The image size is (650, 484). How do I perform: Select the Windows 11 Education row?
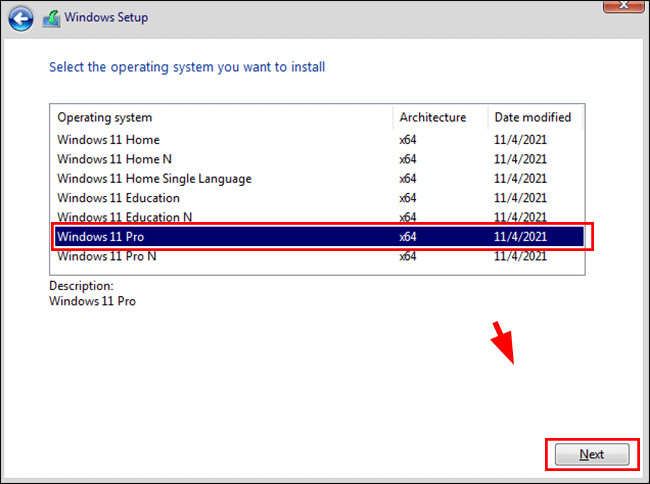(317, 198)
